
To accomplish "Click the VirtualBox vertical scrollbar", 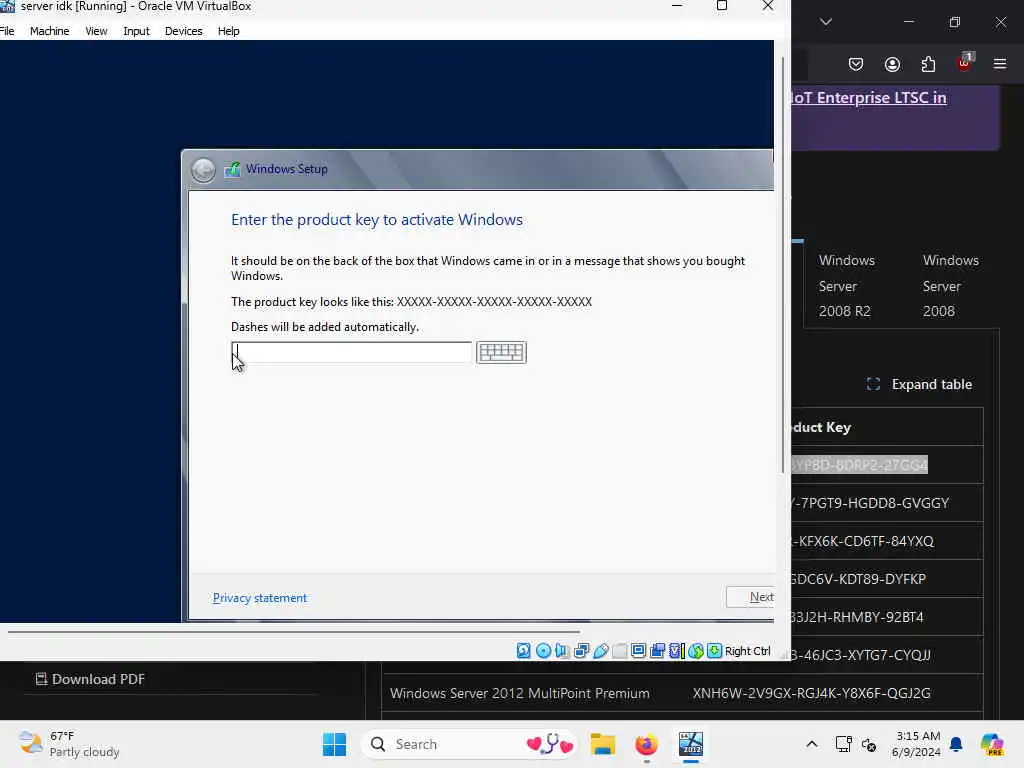I will tap(783, 264).
